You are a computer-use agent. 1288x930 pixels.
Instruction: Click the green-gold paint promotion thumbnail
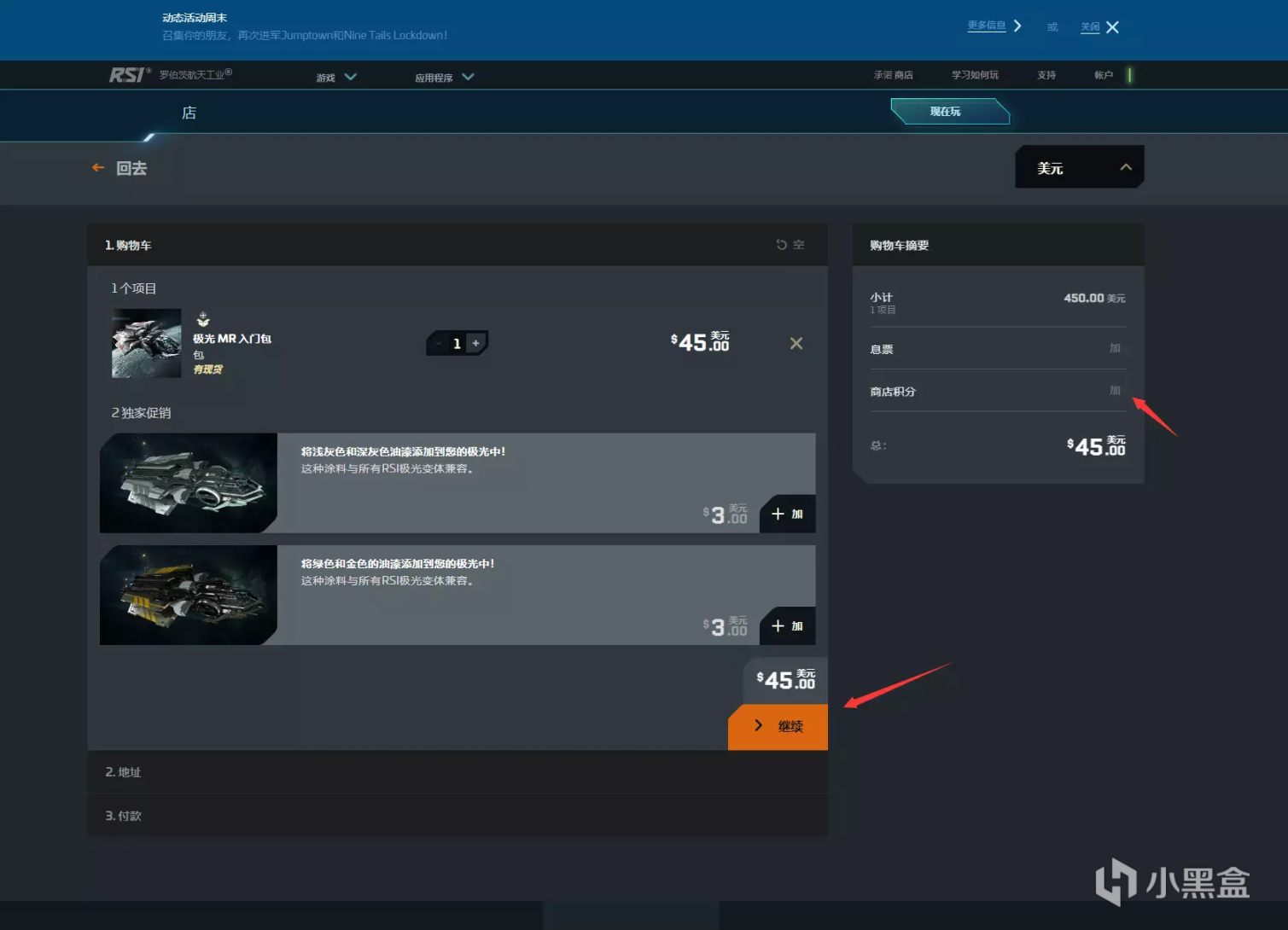tap(188, 595)
